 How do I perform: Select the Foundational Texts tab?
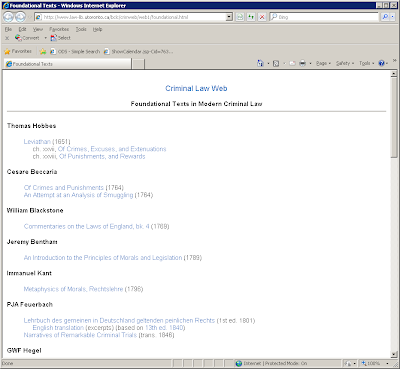(67, 64)
